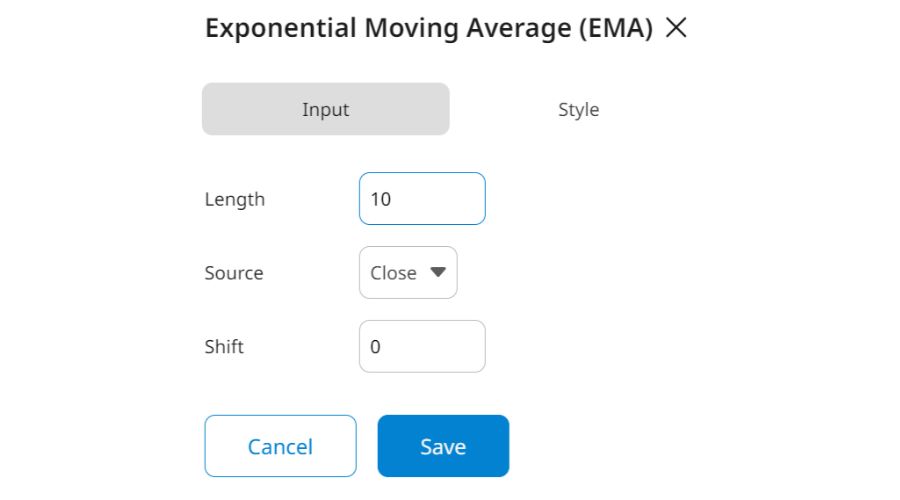Click the Source label
The width and height of the screenshot is (900, 500).
pos(234,273)
